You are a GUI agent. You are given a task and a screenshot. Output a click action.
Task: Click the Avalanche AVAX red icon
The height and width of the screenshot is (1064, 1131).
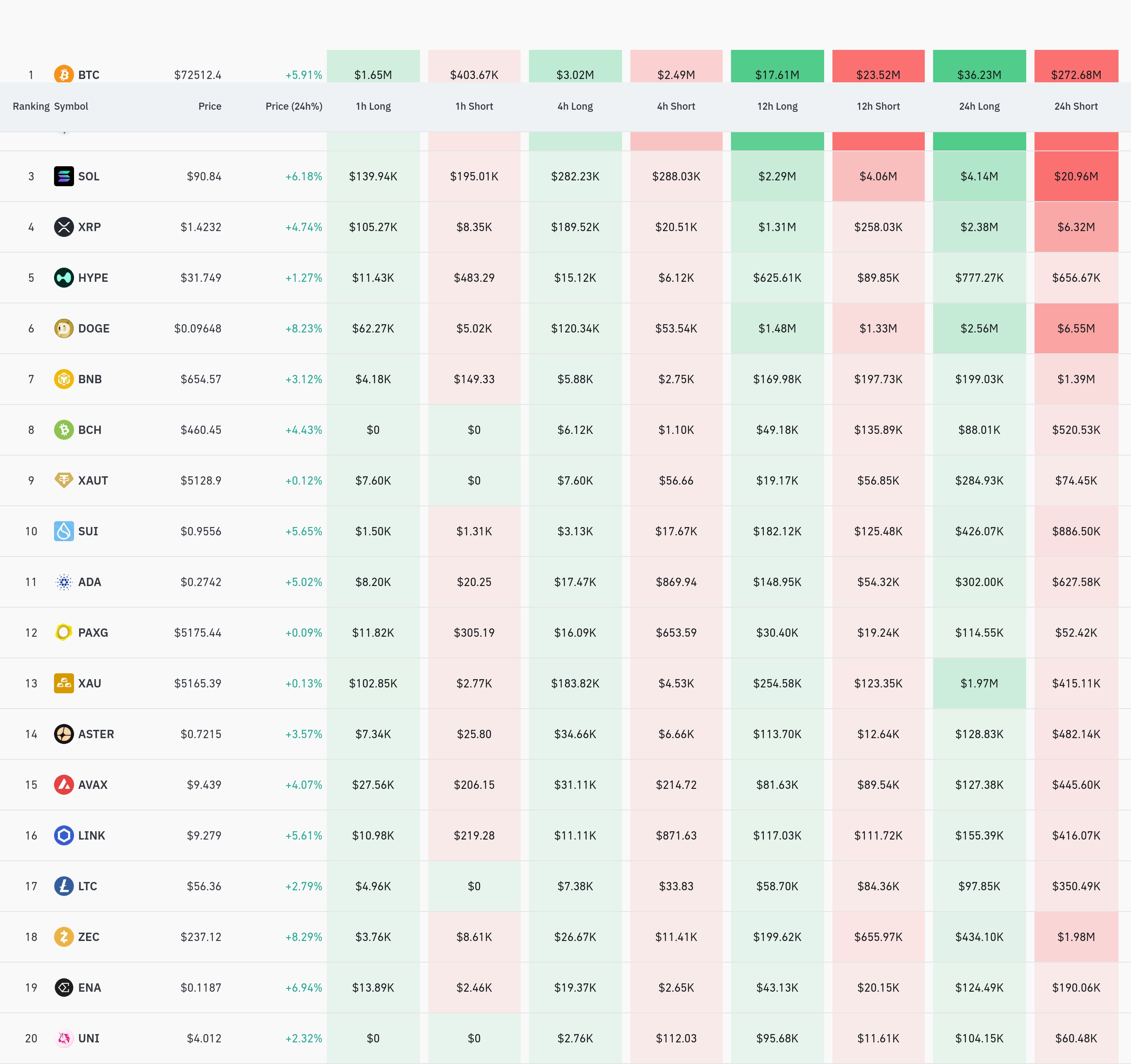pos(64,785)
